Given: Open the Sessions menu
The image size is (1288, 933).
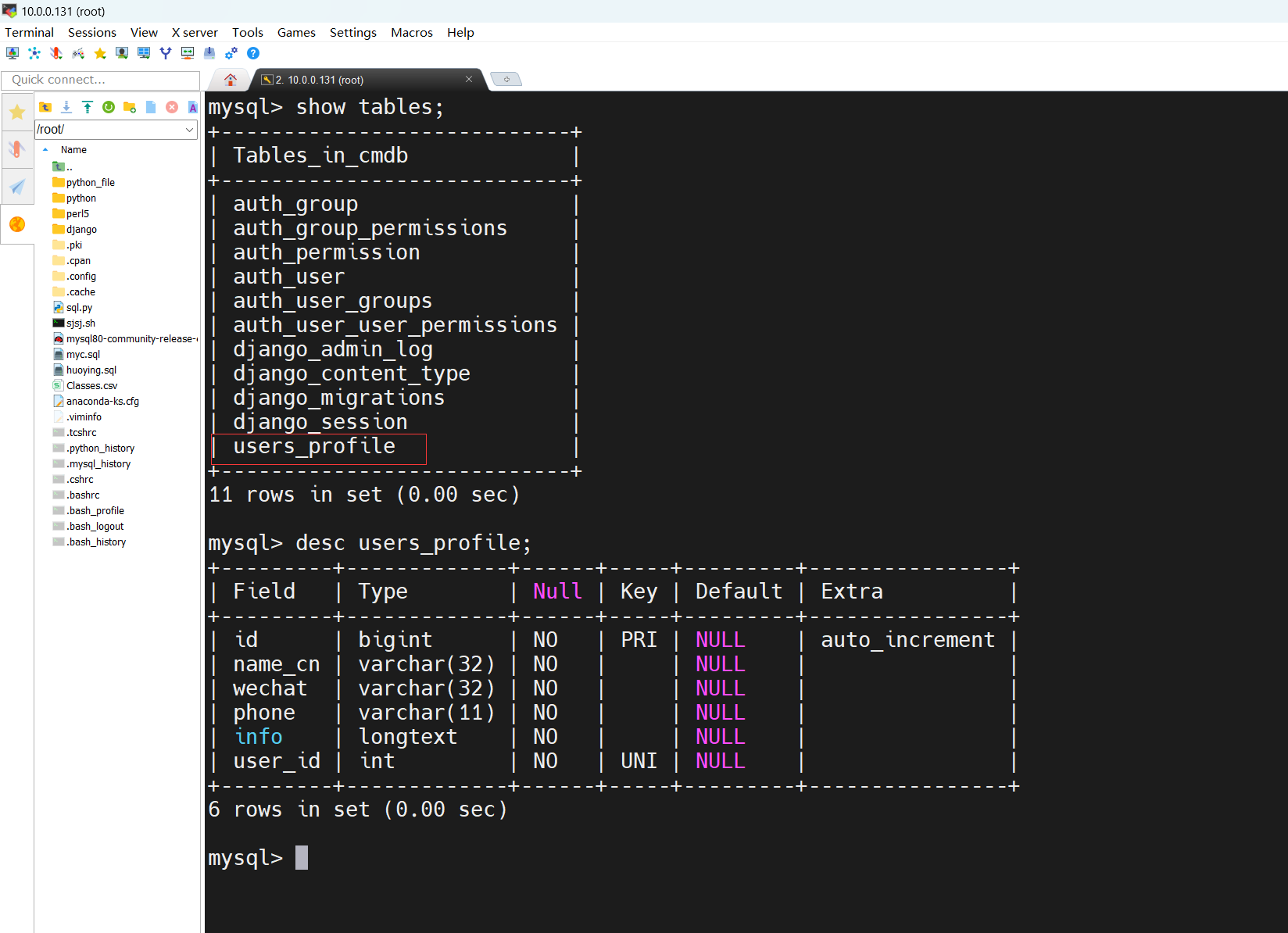Looking at the screenshot, I should click(x=92, y=32).
